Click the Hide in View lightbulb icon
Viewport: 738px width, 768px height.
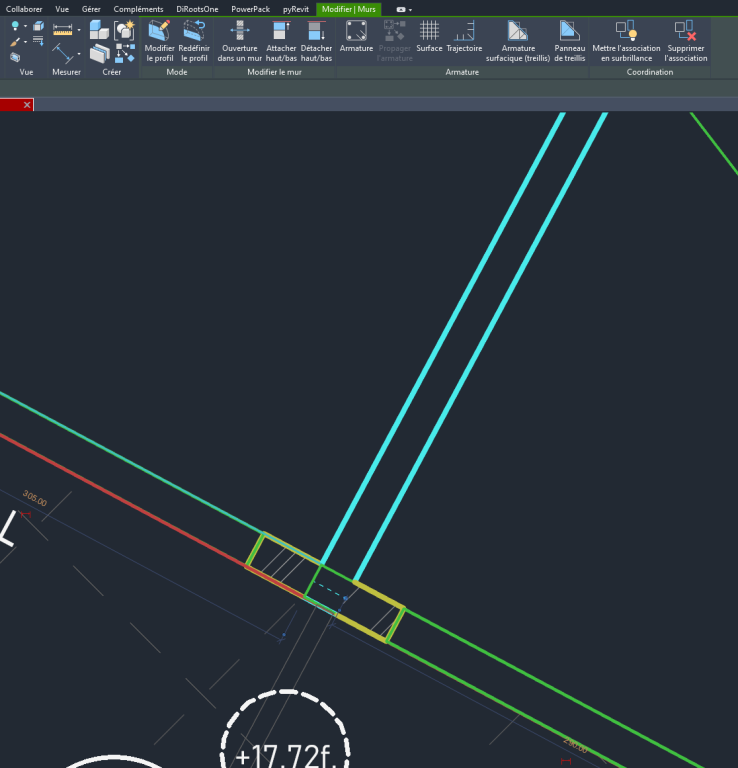point(15,25)
